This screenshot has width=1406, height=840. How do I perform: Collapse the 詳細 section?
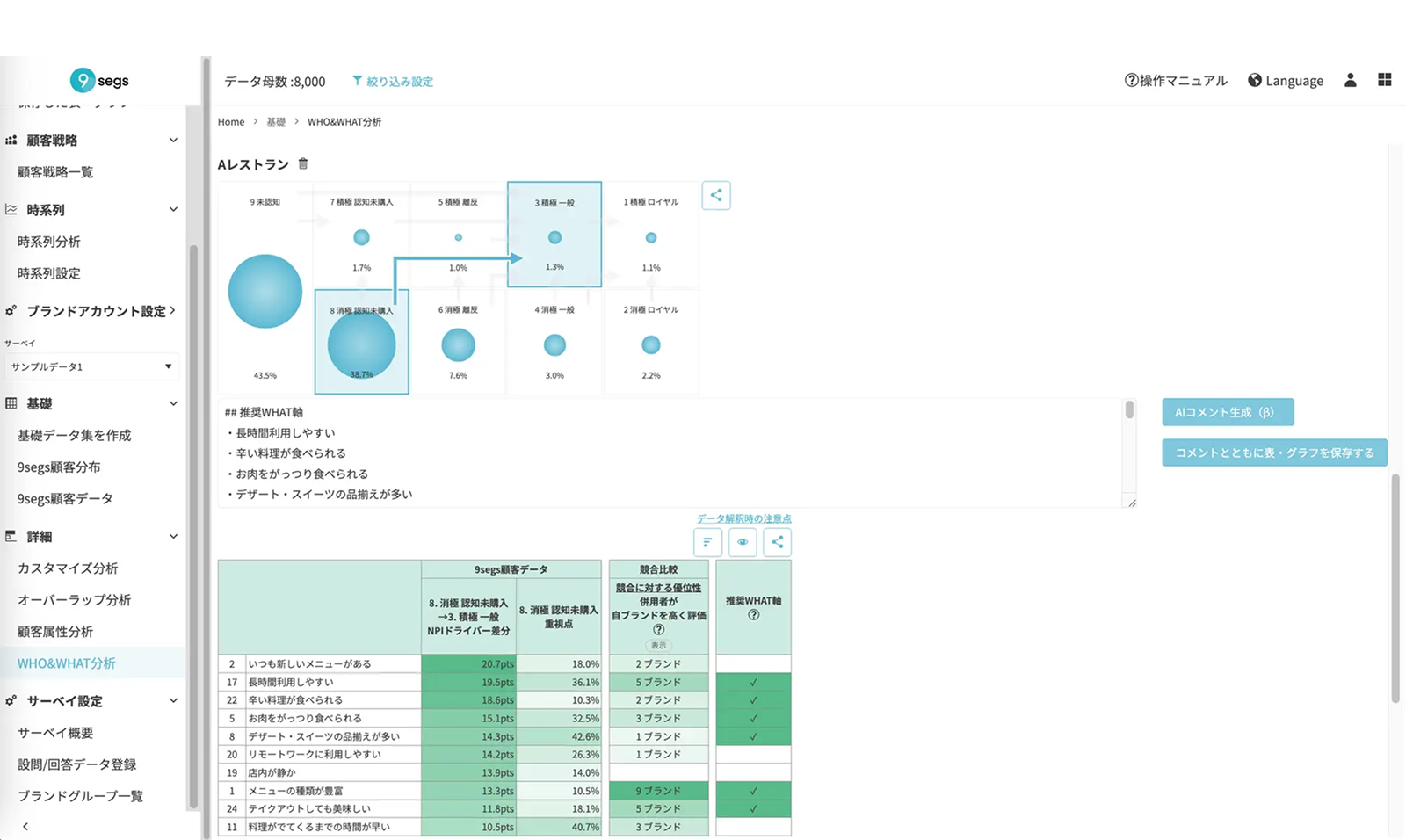173,536
